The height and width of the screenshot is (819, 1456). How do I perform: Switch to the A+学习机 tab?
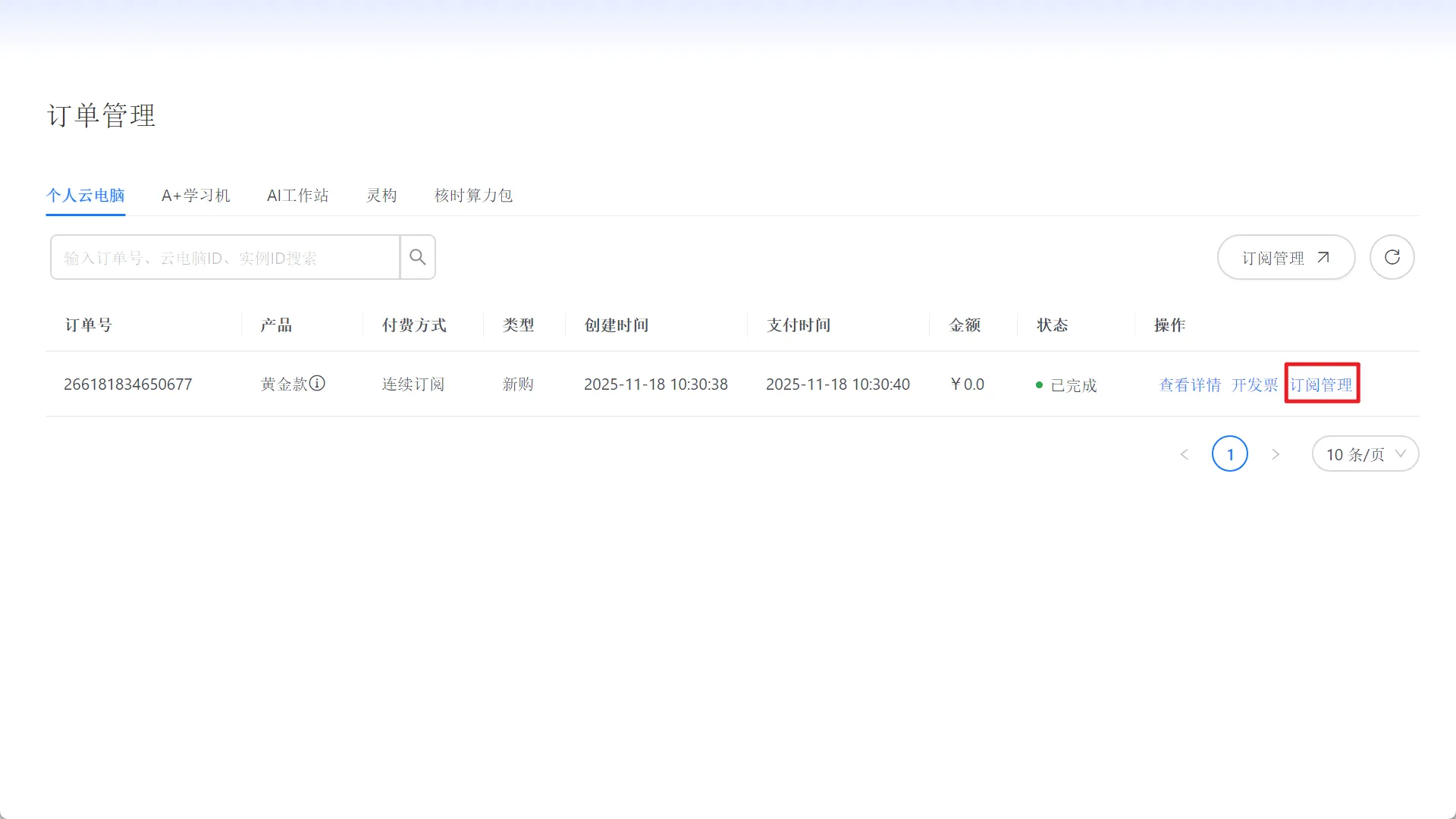coord(196,196)
